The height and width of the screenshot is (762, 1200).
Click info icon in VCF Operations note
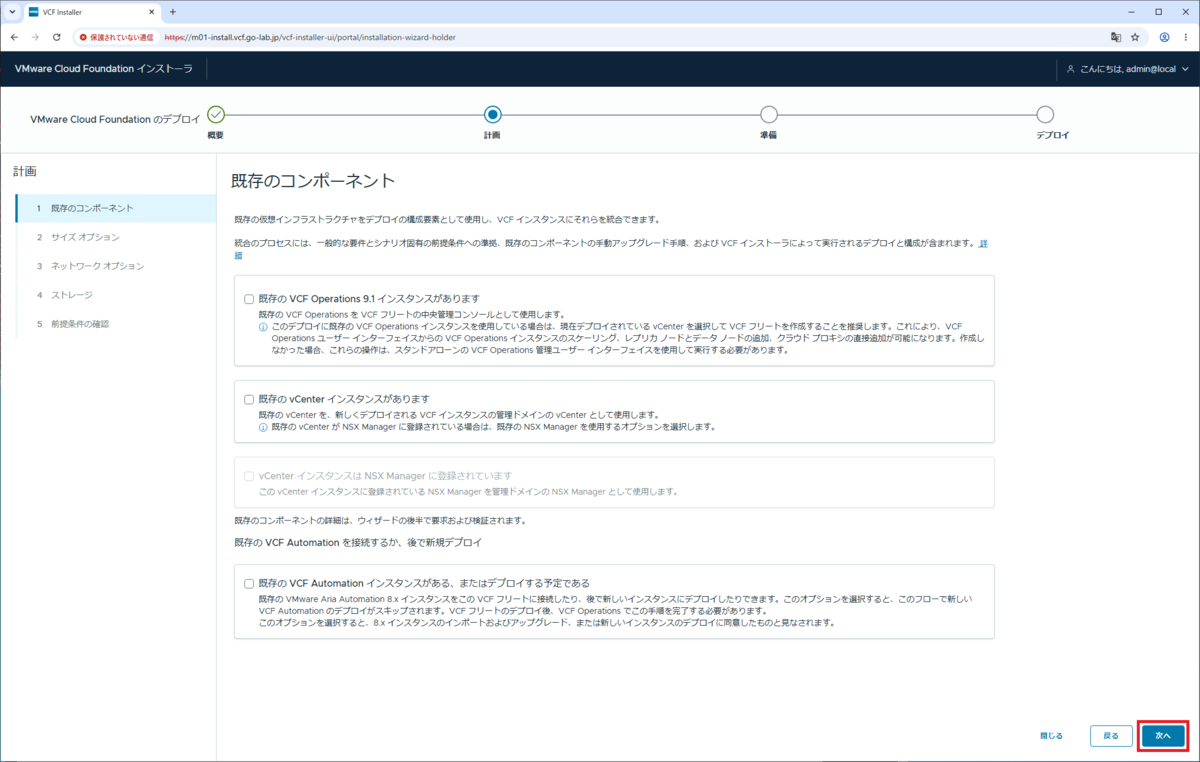pyautogui.click(x=263, y=327)
